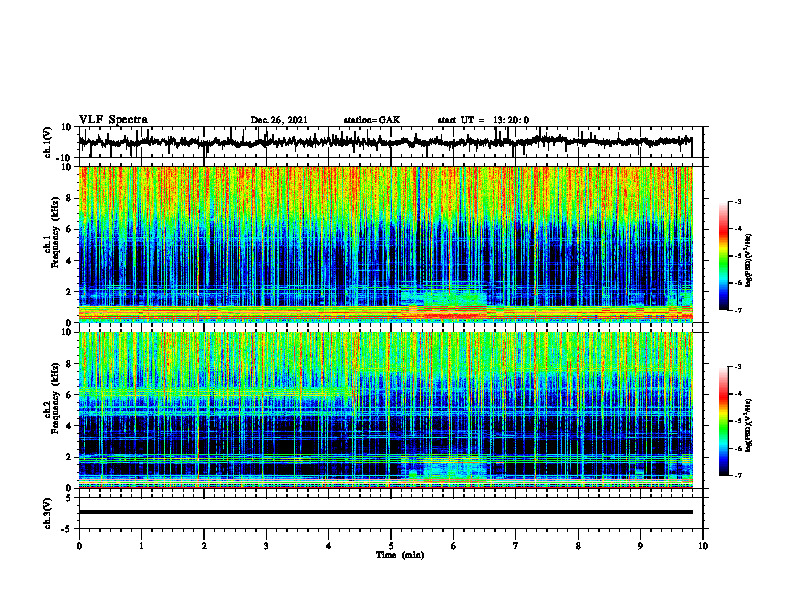Click the log(PSD) label beside the ch.1 colorbar
Image resolution: width=792 pixels, height=612 pixels.
tap(749, 260)
